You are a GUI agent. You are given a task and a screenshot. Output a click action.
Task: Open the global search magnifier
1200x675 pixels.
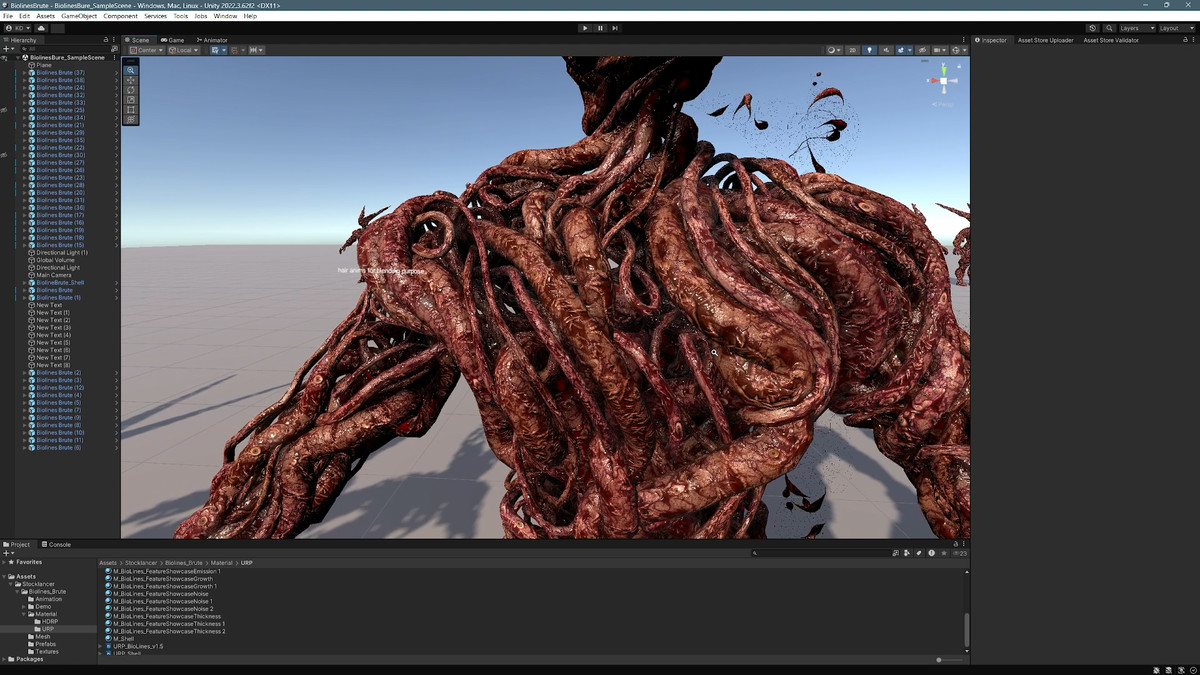pos(1110,28)
